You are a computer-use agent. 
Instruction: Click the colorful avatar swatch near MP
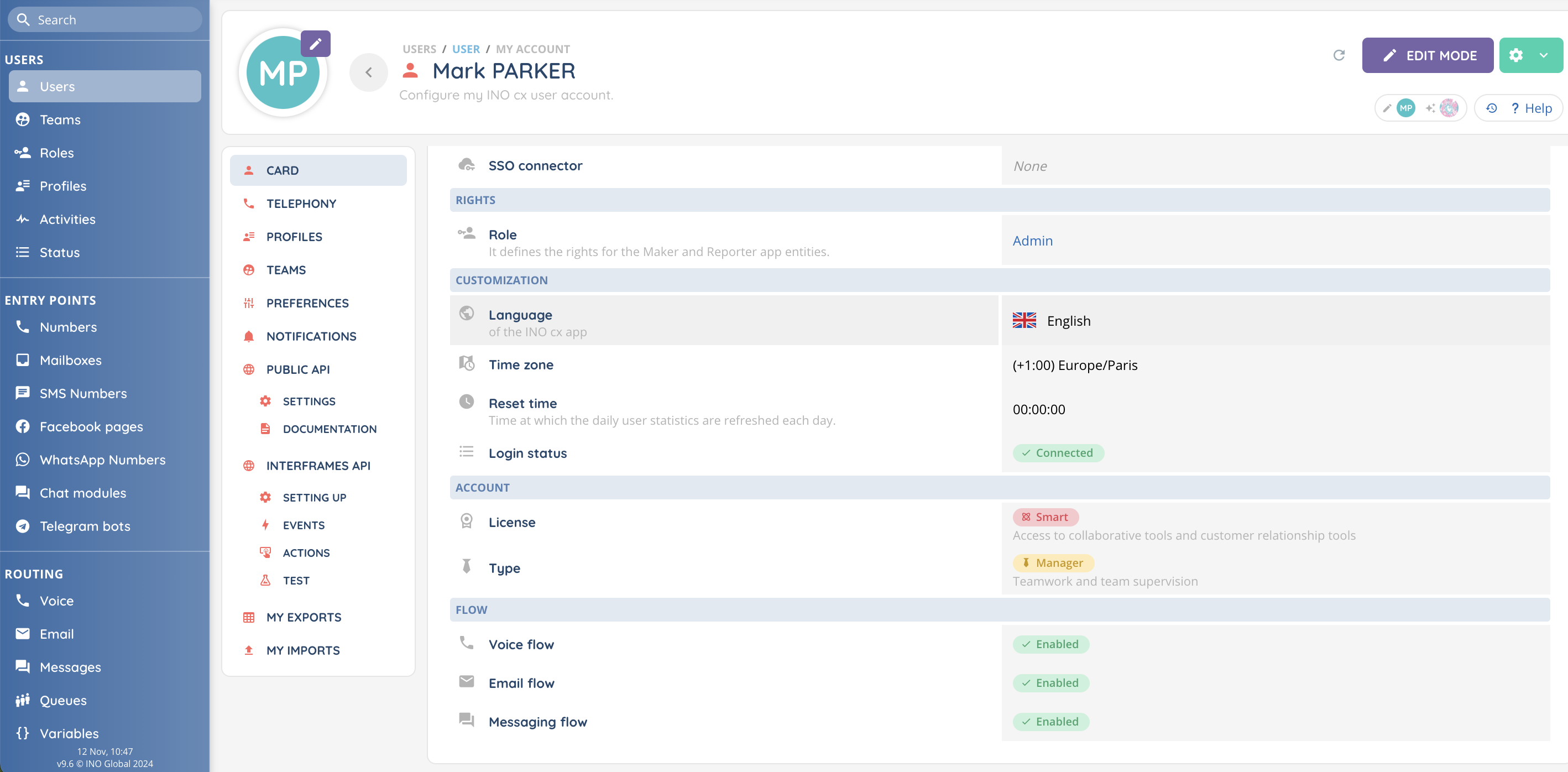click(1449, 108)
